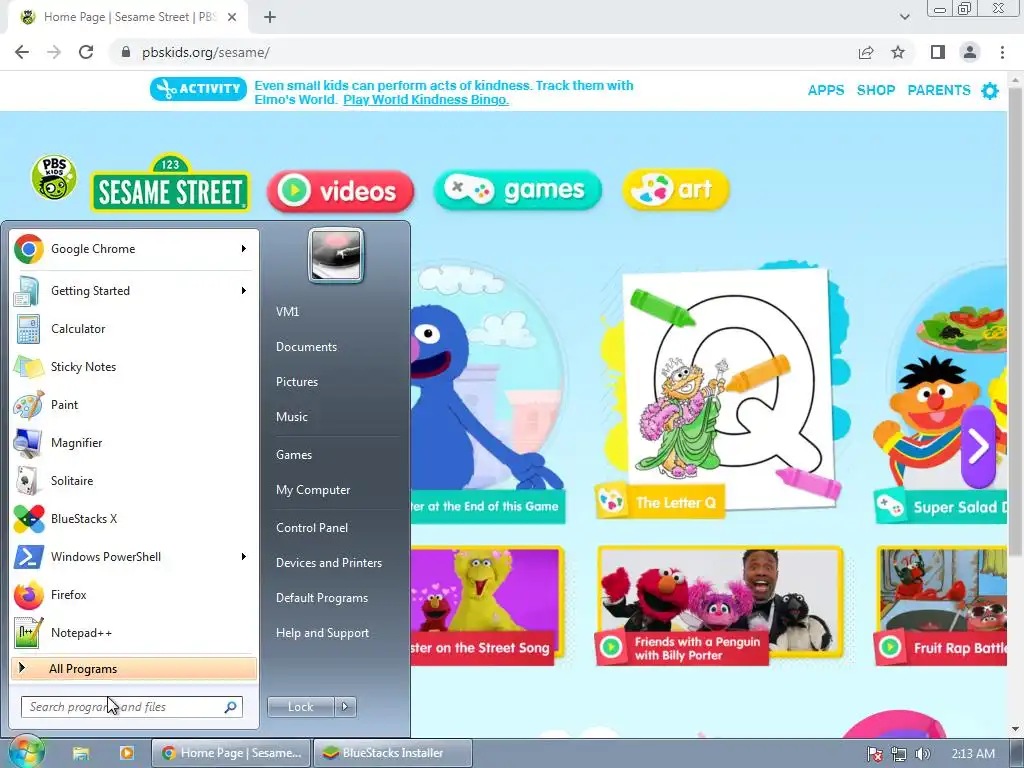The height and width of the screenshot is (768, 1024).
Task: Click the user account picture
Action: (x=336, y=255)
